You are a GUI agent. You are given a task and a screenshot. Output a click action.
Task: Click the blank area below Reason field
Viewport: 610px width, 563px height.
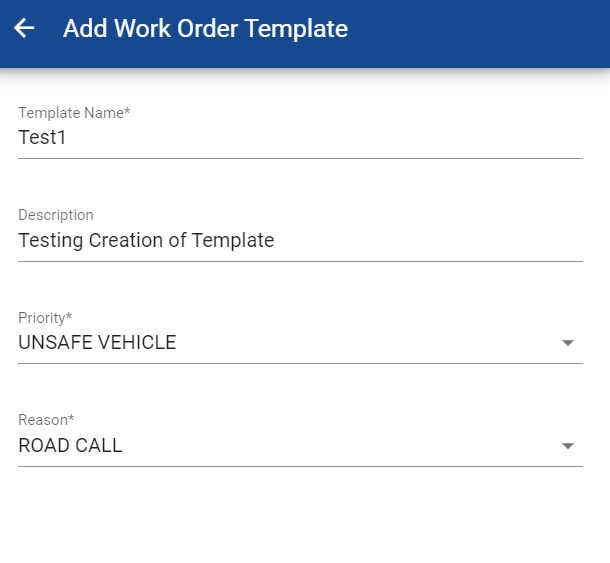pos(300,515)
